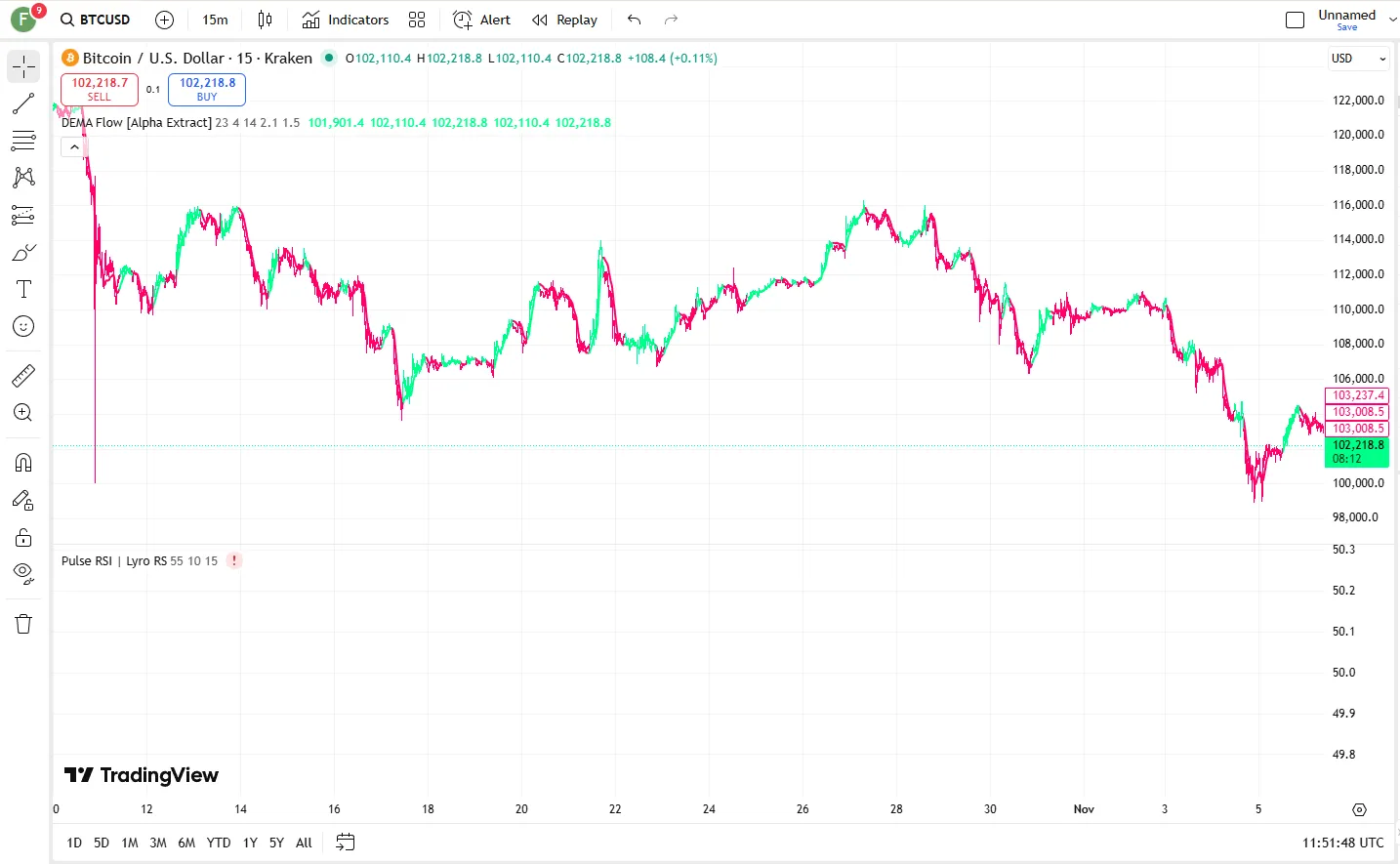Toggle lock all drawing tools
Image resolution: width=1400 pixels, height=864 pixels.
click(x=23, y=538)
